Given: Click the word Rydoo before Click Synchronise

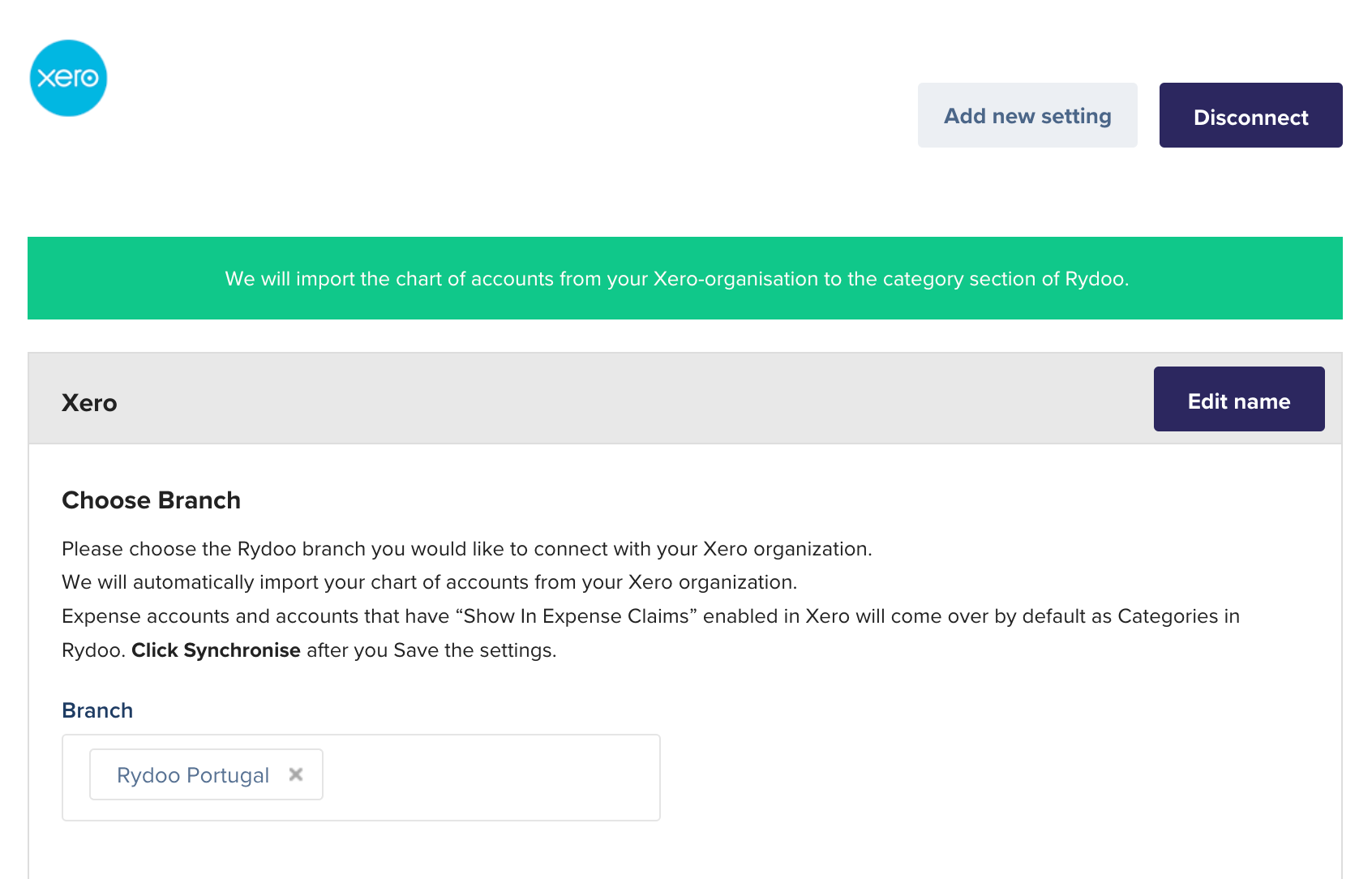Looking at the screenshot, I should [93, 650].
